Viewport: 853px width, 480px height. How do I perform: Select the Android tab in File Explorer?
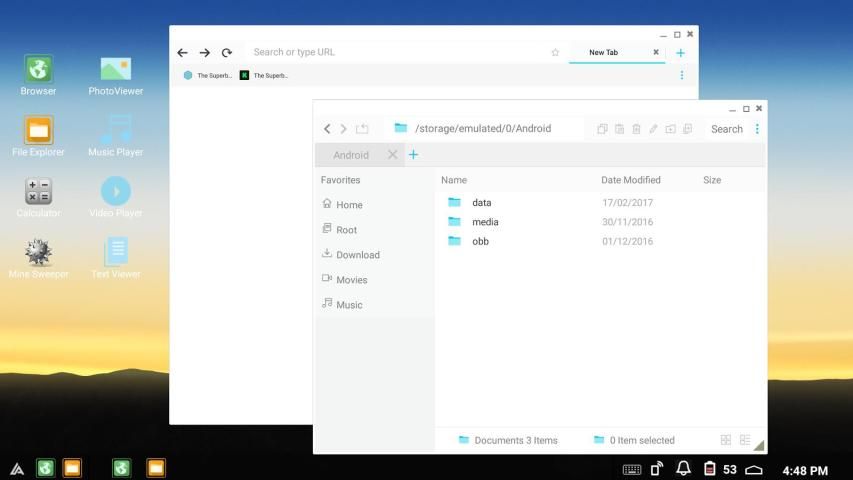tap(351, 155)
